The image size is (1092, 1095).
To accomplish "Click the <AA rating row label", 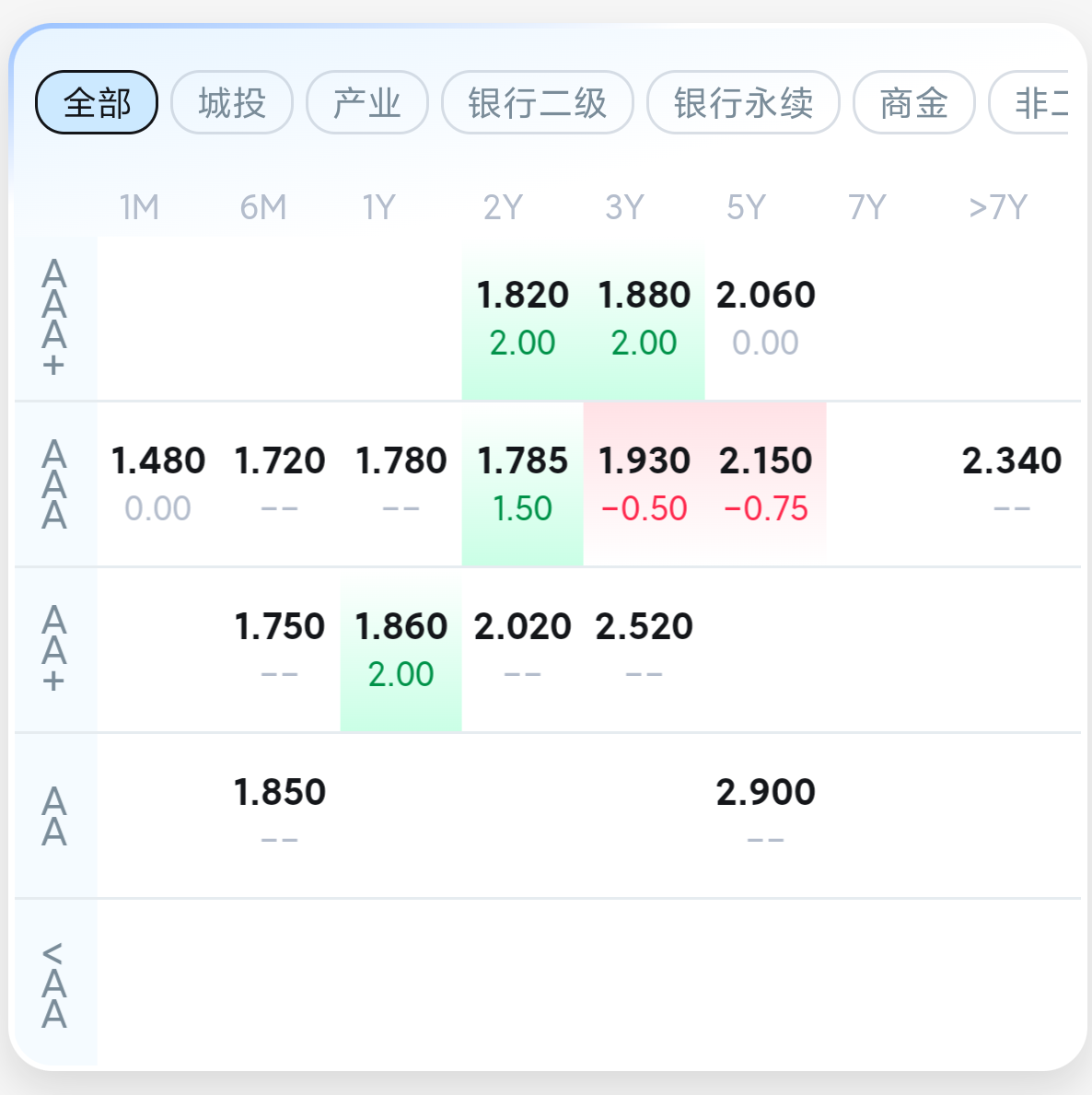I will tap(54, 984).
